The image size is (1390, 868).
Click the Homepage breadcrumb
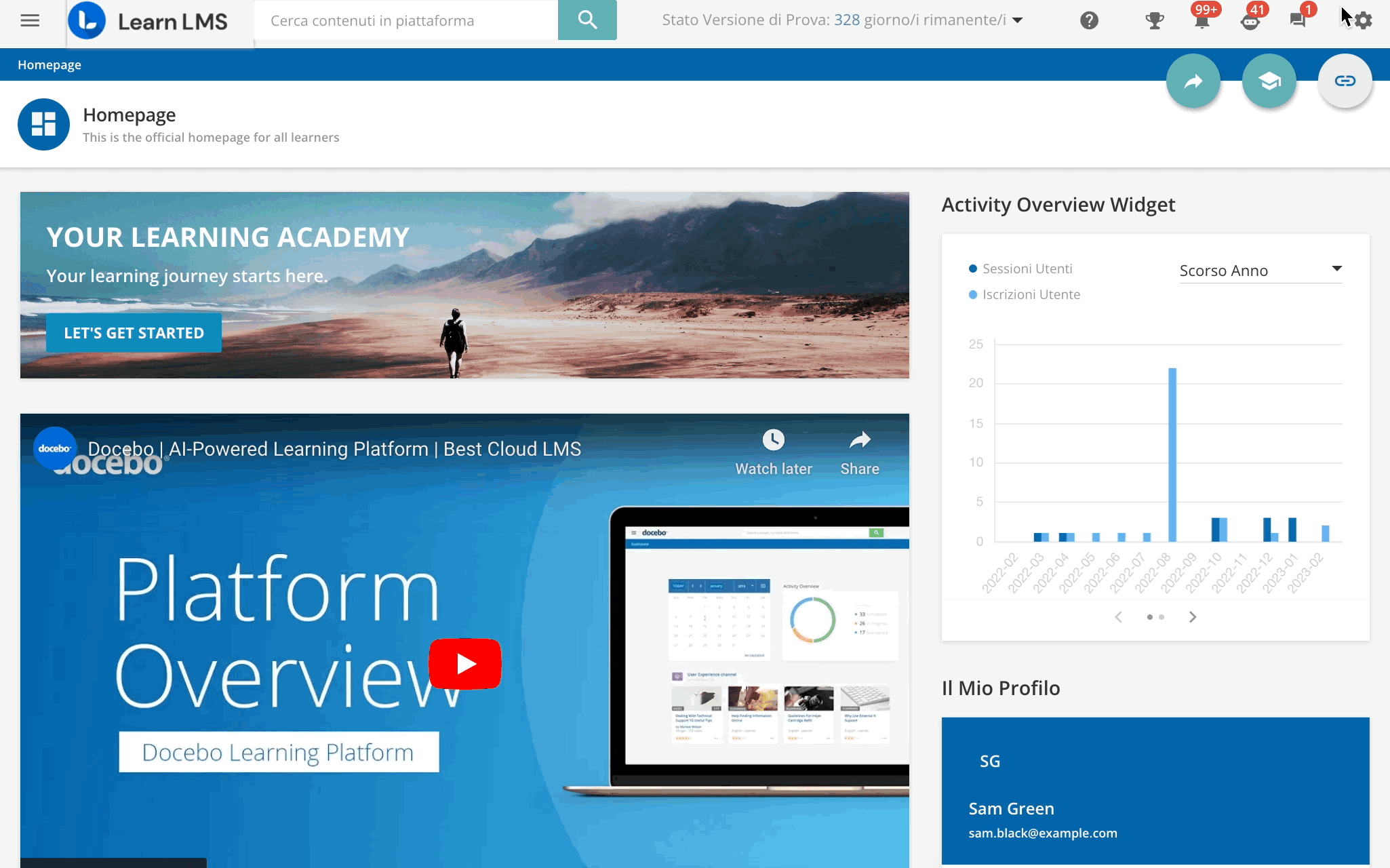(x=49, y=64)
